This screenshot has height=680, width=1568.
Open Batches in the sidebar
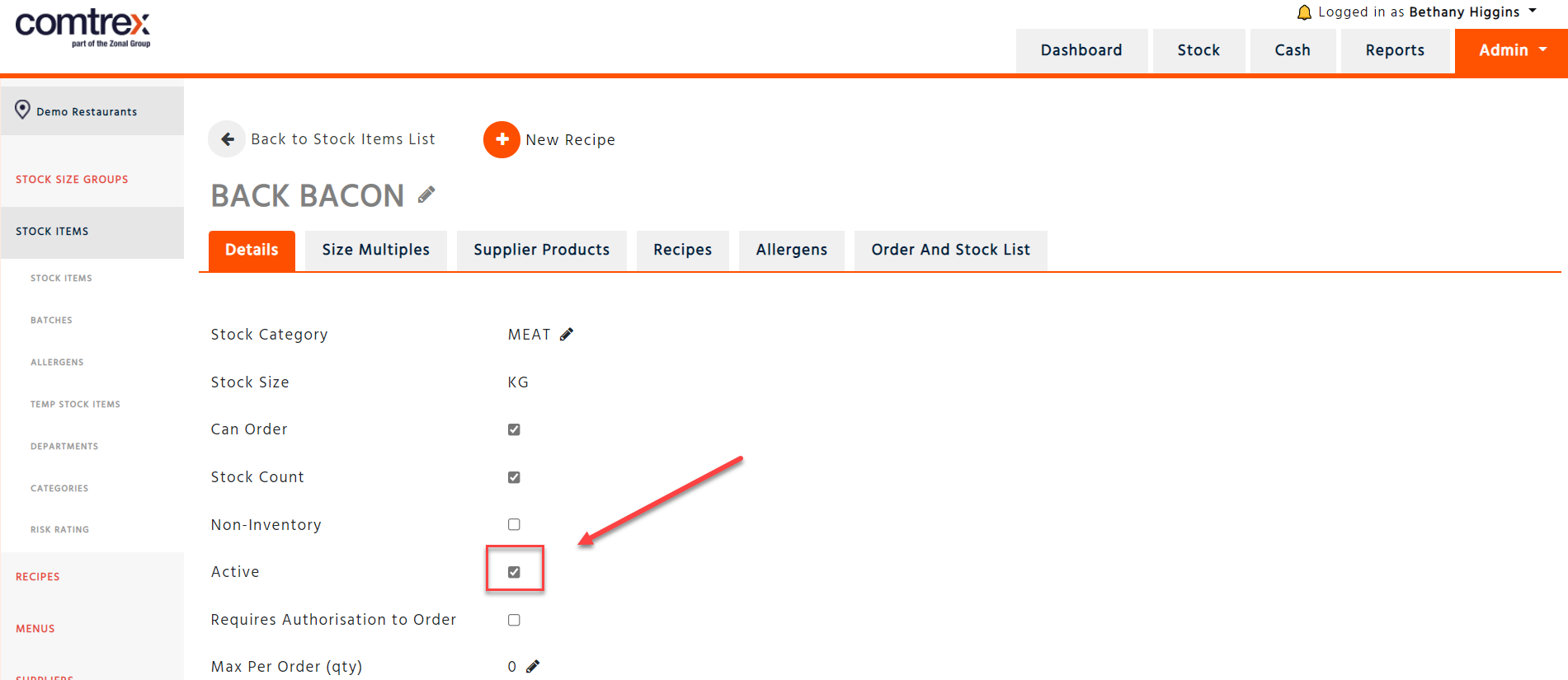click(51, 320)
